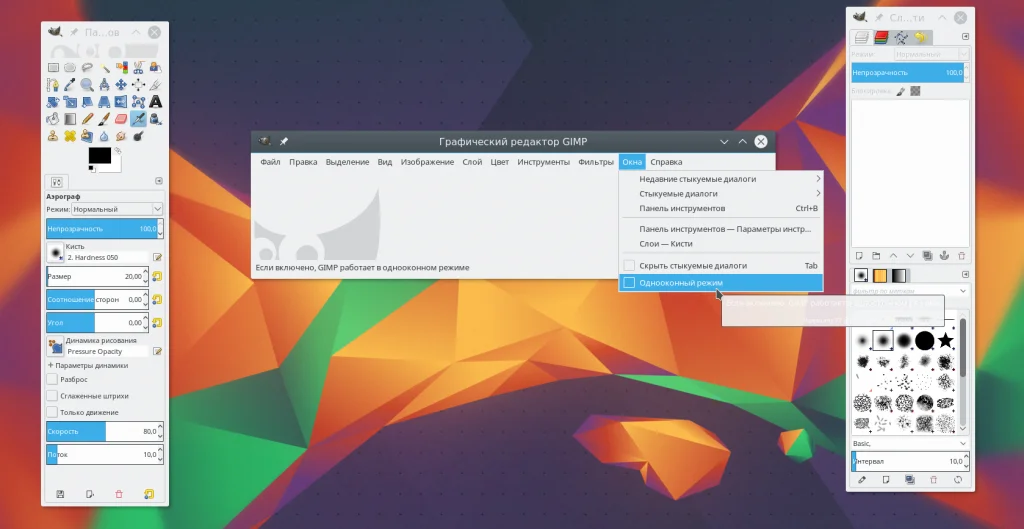Toggle lock pixels brush icon in Layers
This screenshot has width=1024, height=529.
[x=901, y=91]
